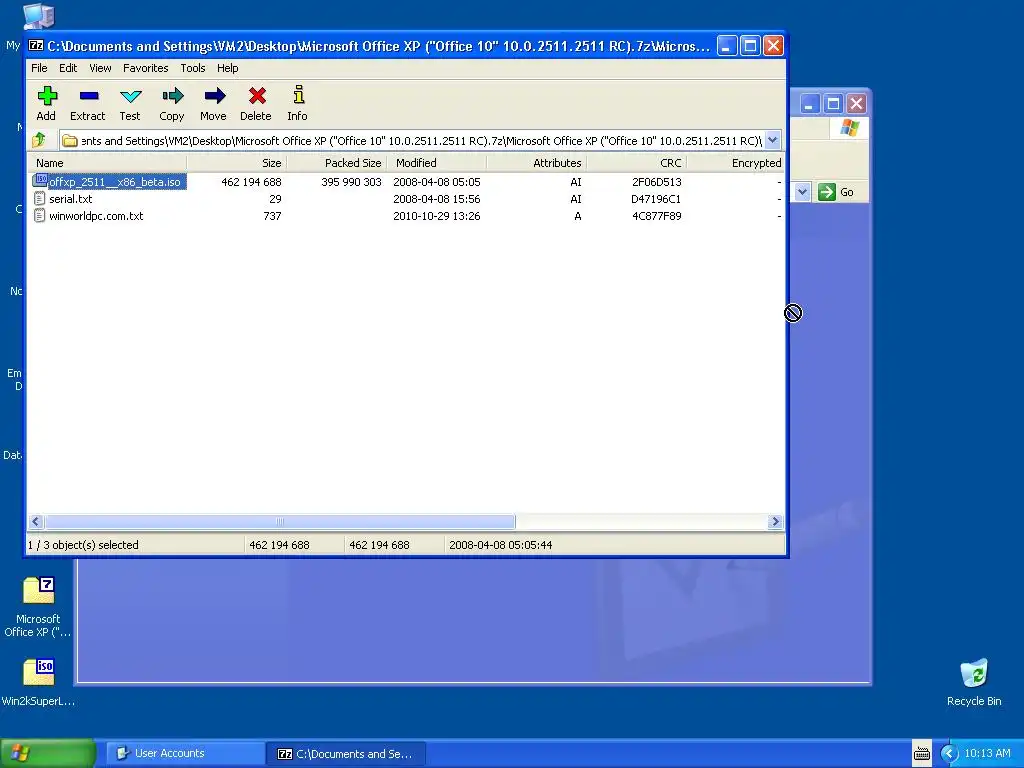Click status bar text '1 / 3 object(s) selected'

coord(83,545)
